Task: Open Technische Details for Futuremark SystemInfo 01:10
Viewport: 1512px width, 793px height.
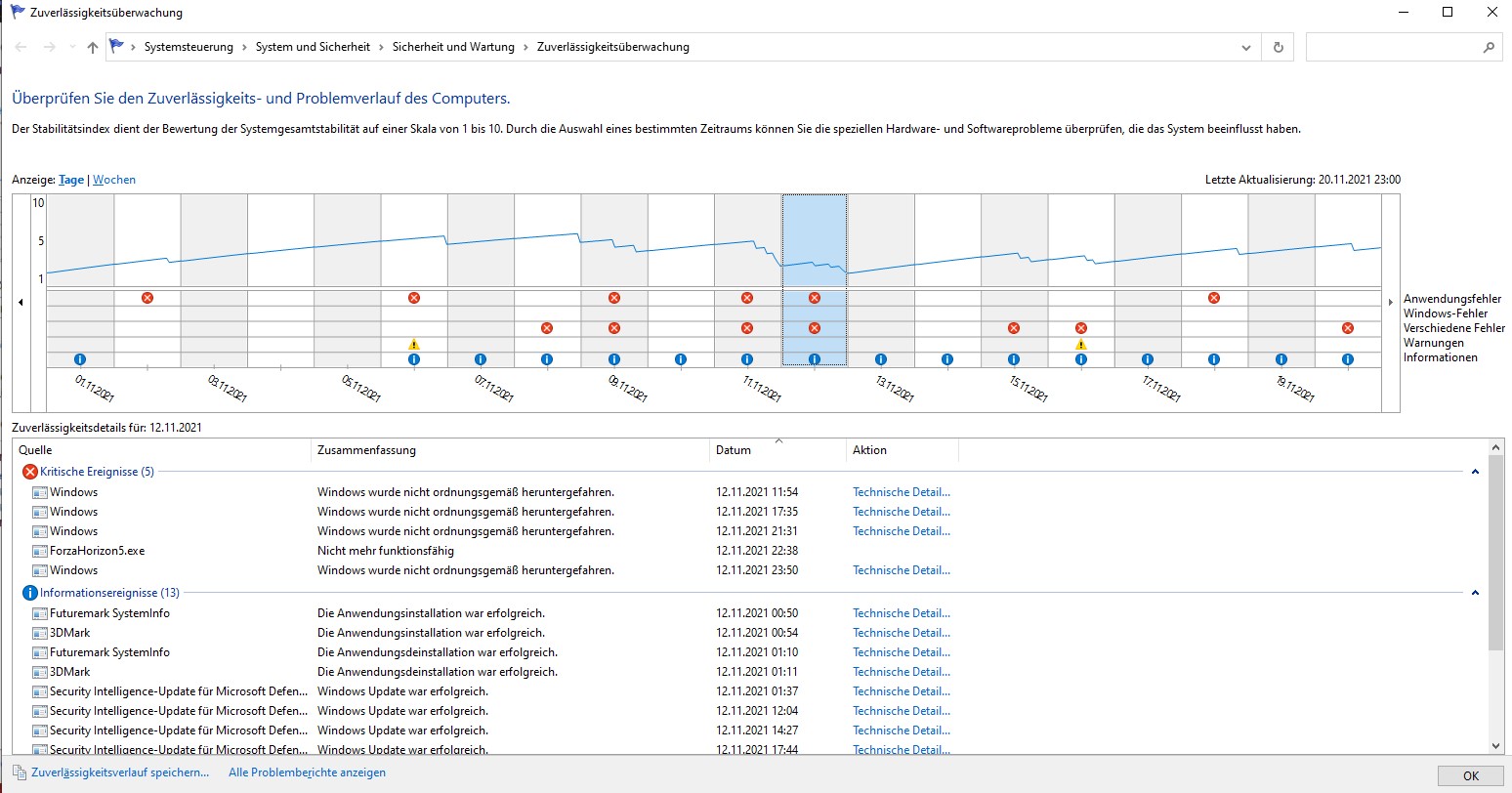Action: click(902, 652)
